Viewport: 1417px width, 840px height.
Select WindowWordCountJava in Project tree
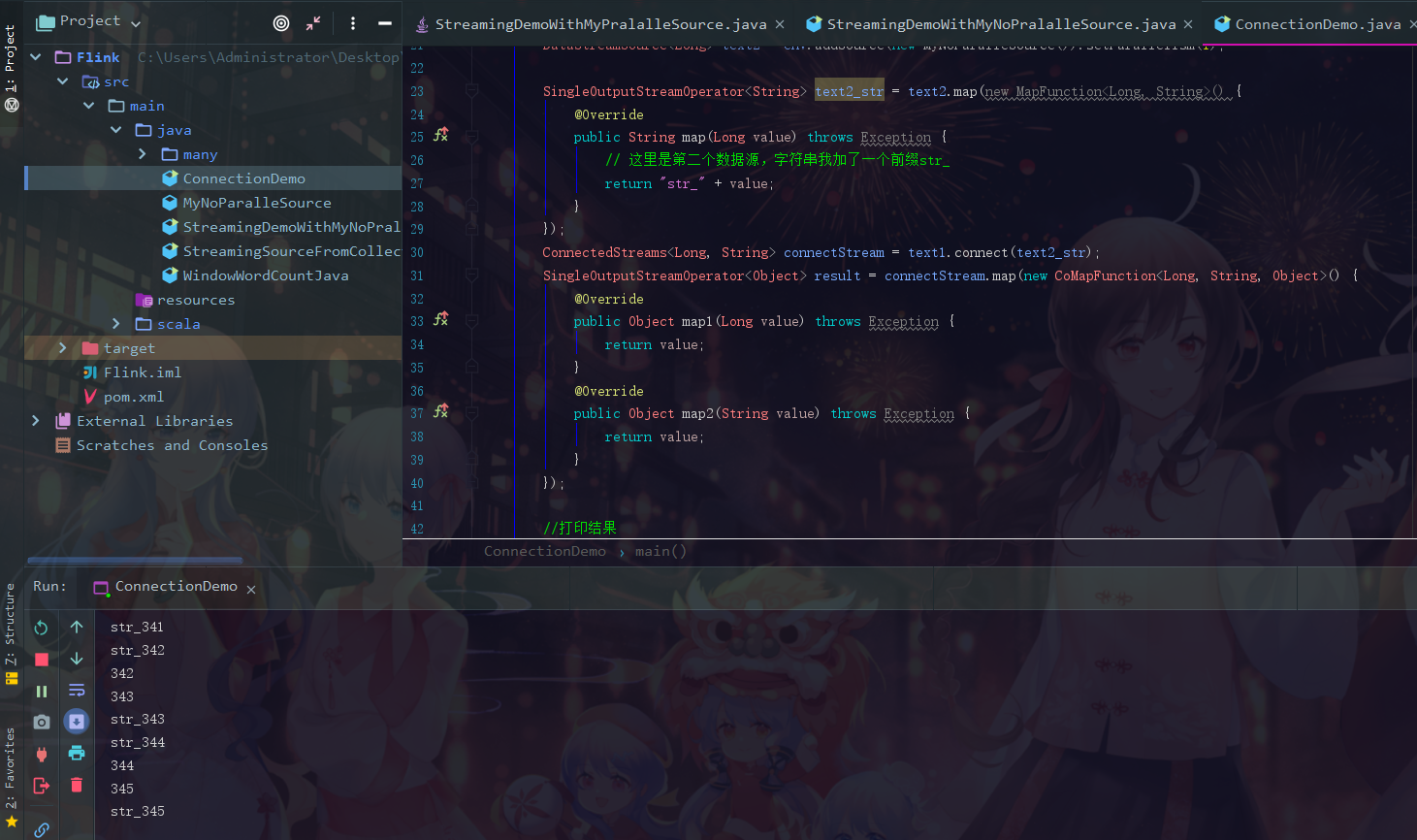click(265, 275)
